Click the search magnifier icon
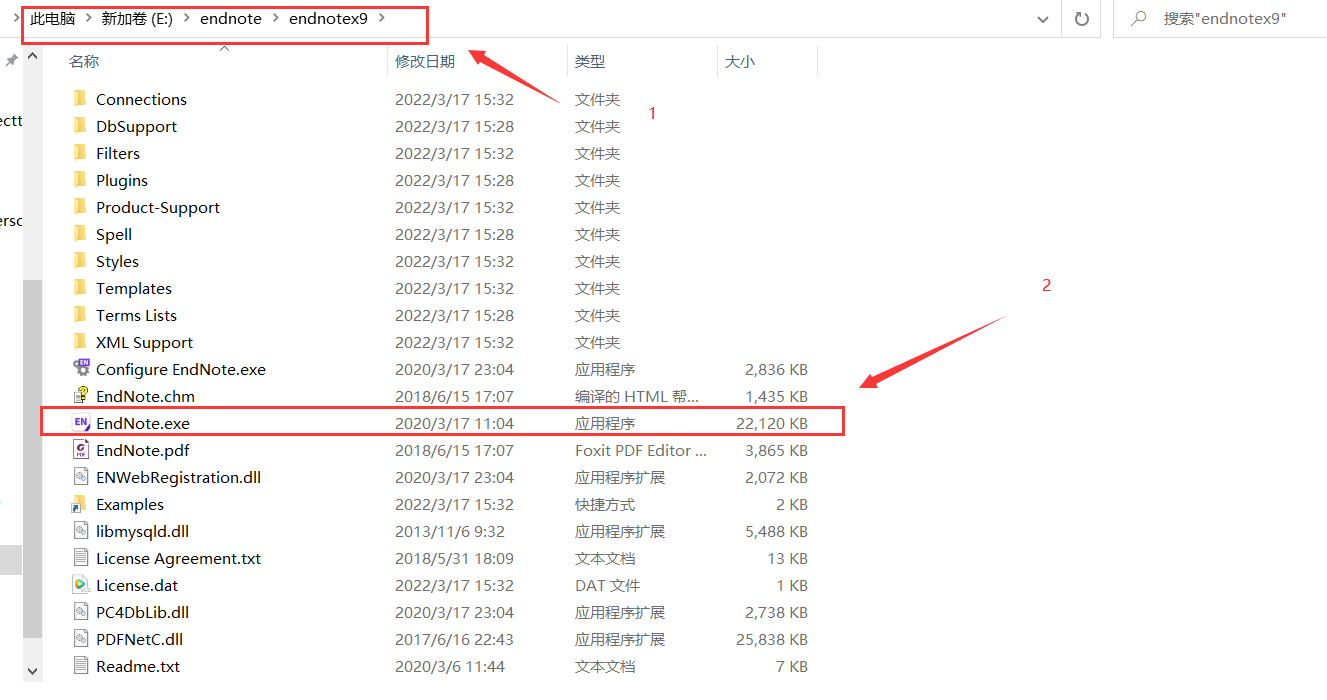Viewport: 1327px width, 700px height. [x=1138, y=19]
